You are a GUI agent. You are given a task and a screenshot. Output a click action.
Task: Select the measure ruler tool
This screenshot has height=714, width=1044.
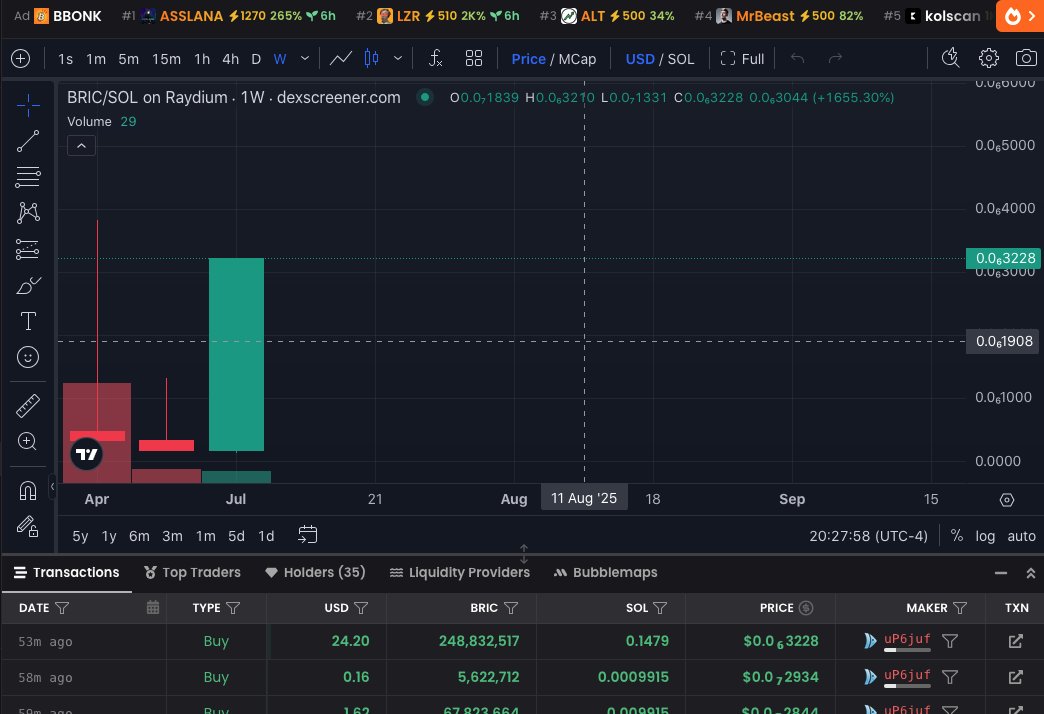27,405
